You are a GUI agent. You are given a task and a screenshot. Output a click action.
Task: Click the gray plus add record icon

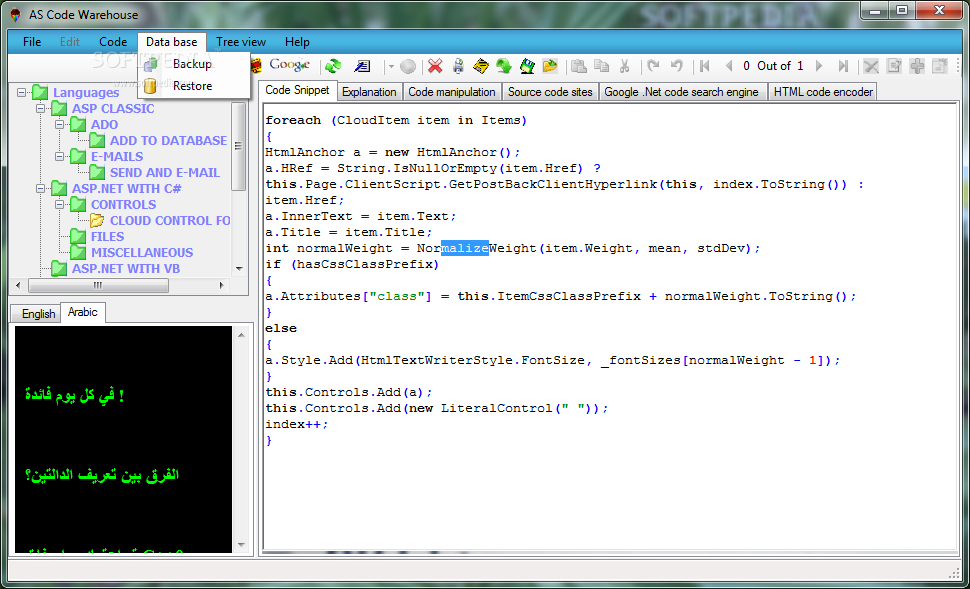pyautogui.click(x=917, y=66)
